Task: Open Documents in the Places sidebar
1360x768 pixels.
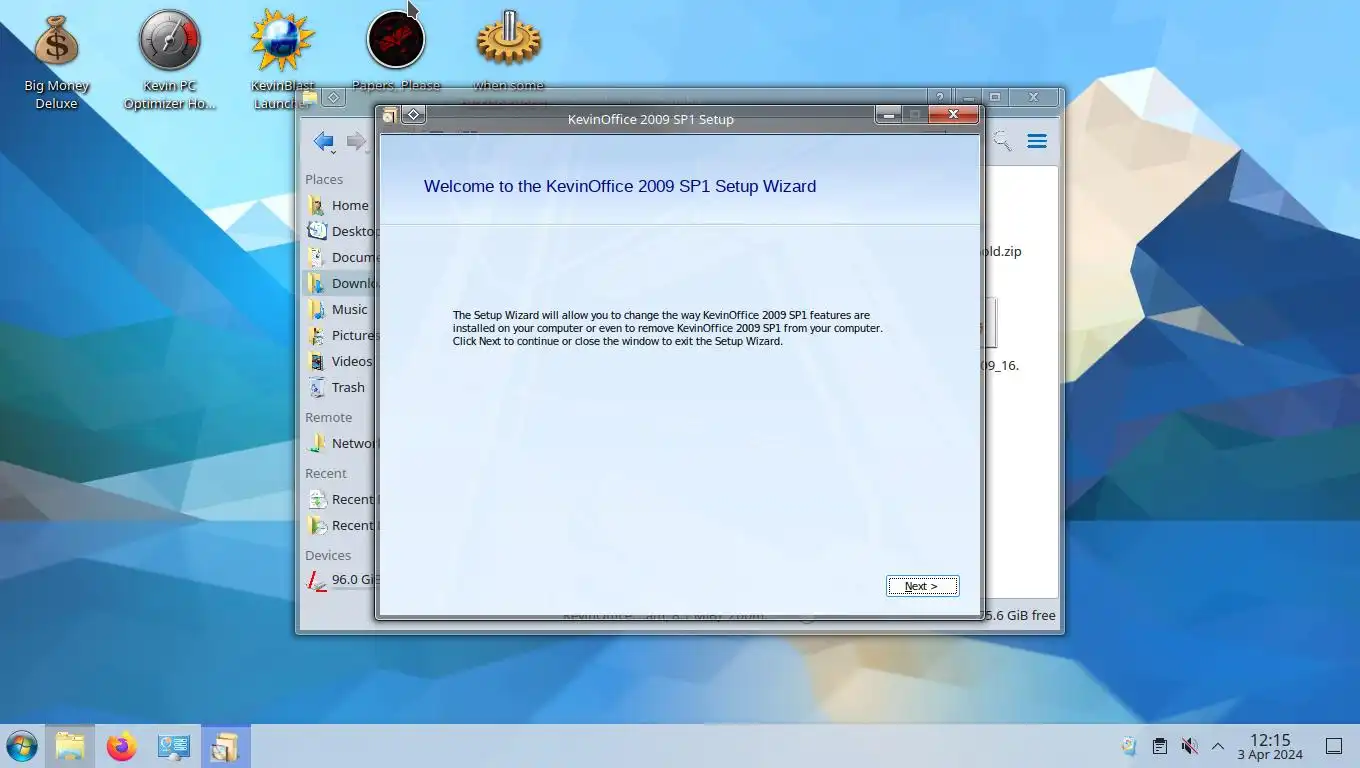Action: [x=340, y=257]
